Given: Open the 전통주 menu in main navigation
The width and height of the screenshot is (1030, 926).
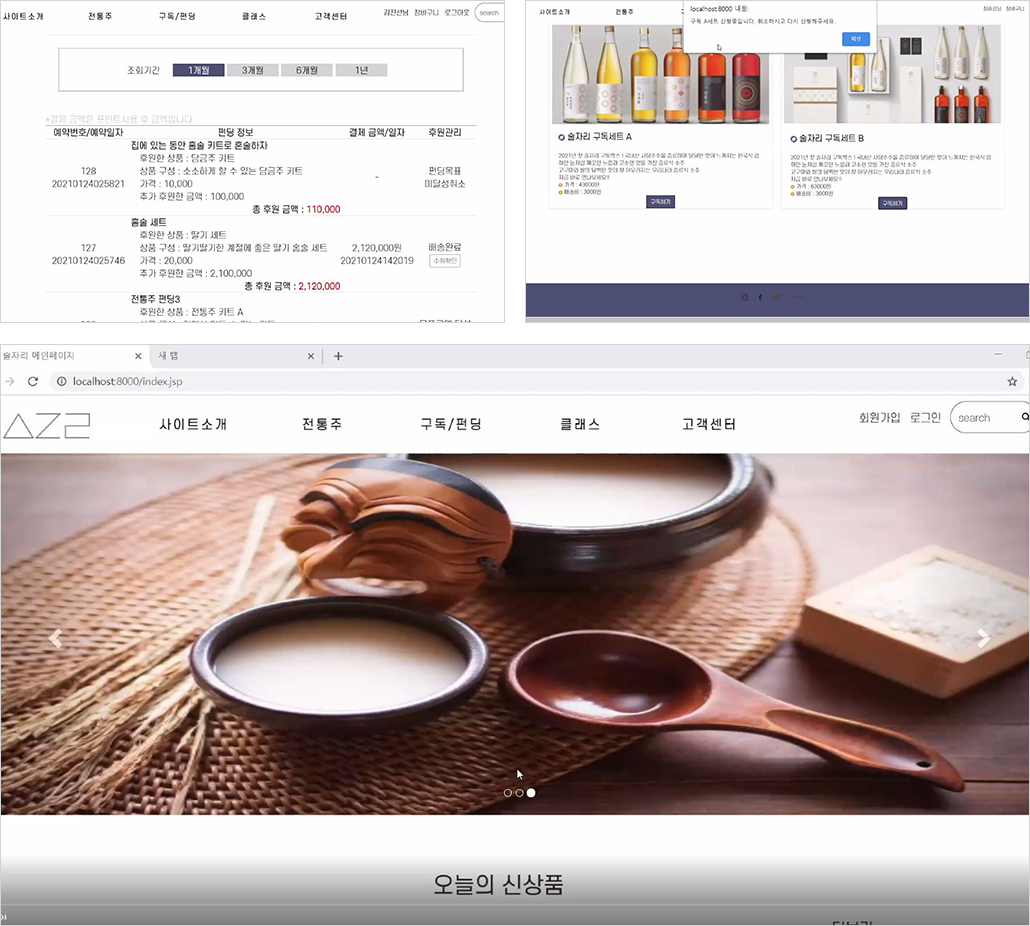Looking at the screenshot, I should point(322,424).
